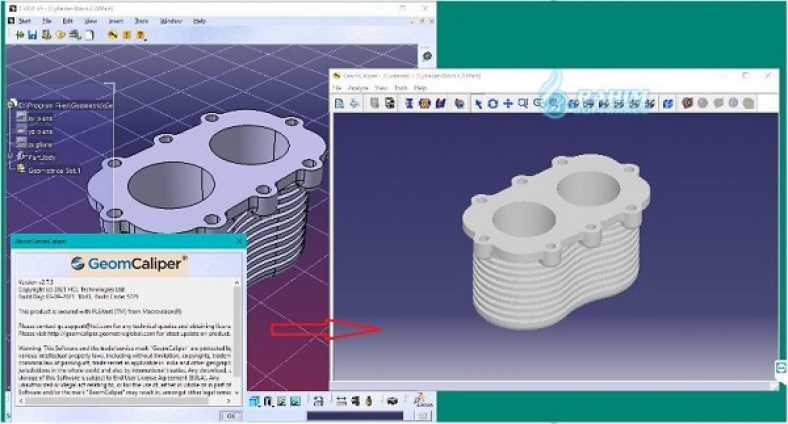Click the About dialog scroll-up arrow

pyautogui.click(x=237, y=283)
